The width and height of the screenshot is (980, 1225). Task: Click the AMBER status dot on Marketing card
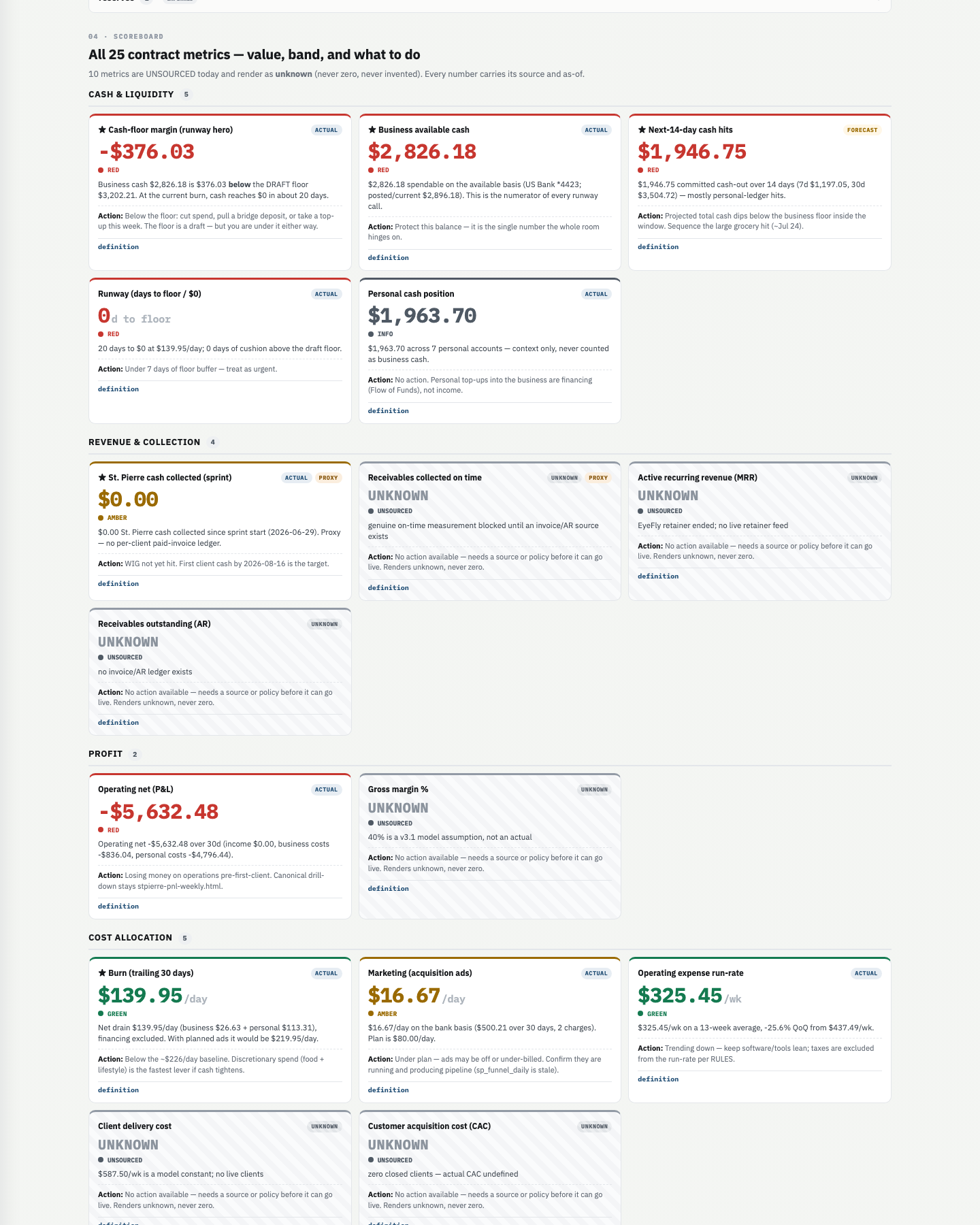tap(371, 1014)
